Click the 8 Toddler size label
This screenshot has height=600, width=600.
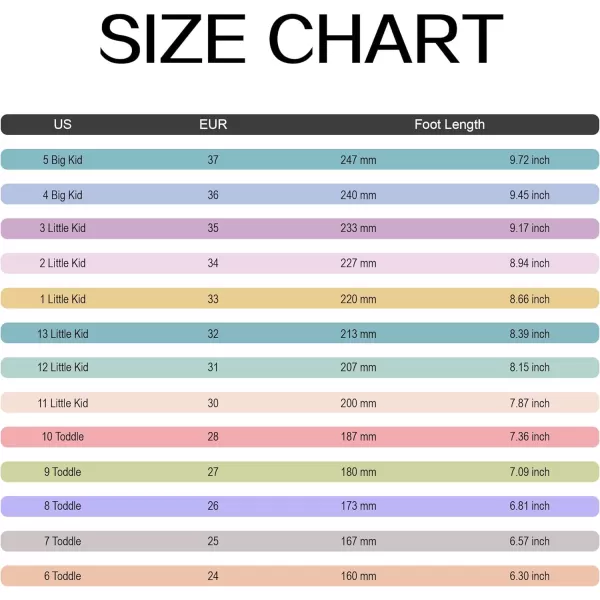point(63,507)
